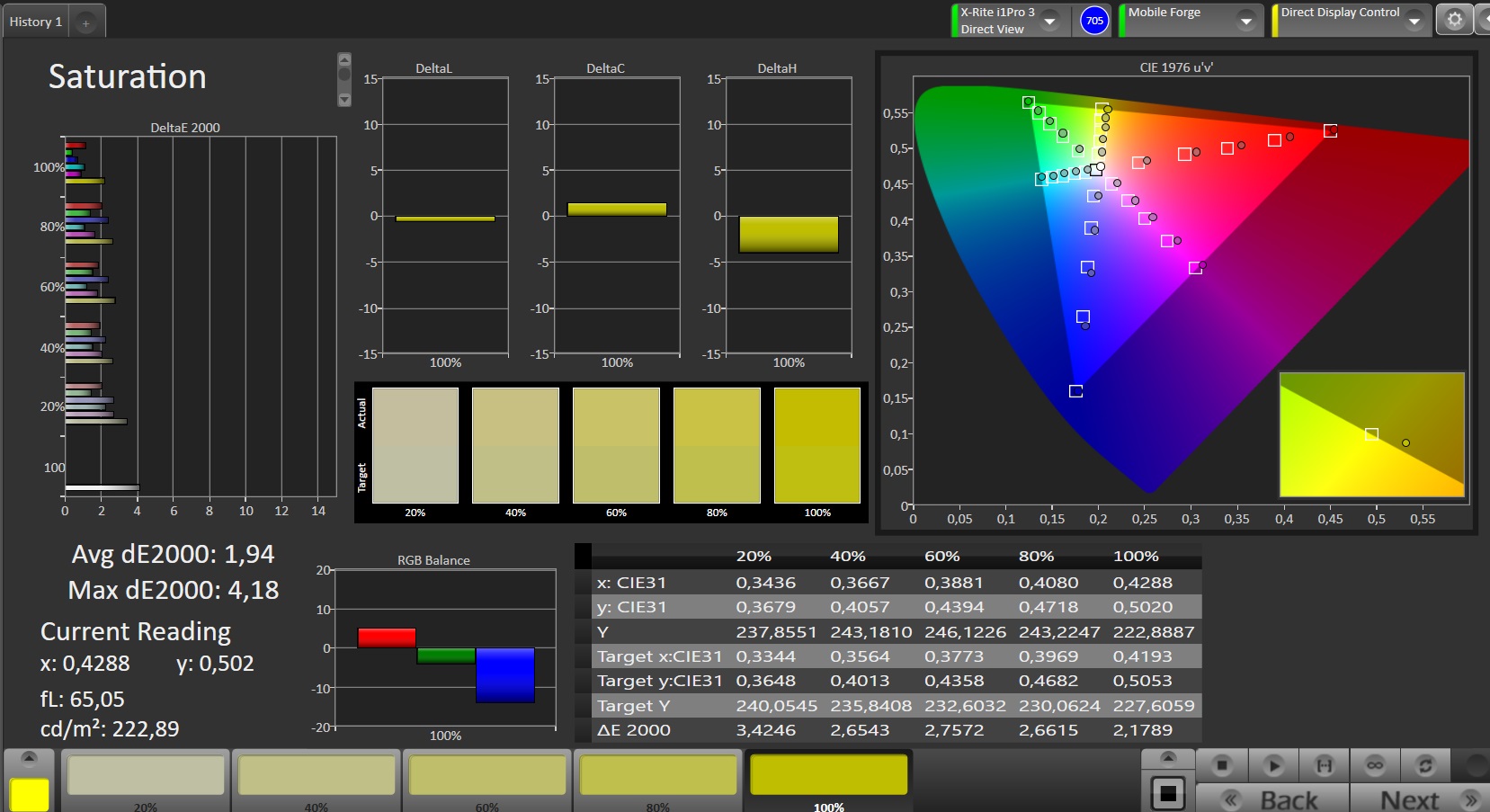1490x812 pixels.
Task: Select the 20% saturation yellow swatch
Action: pos(146,775)
